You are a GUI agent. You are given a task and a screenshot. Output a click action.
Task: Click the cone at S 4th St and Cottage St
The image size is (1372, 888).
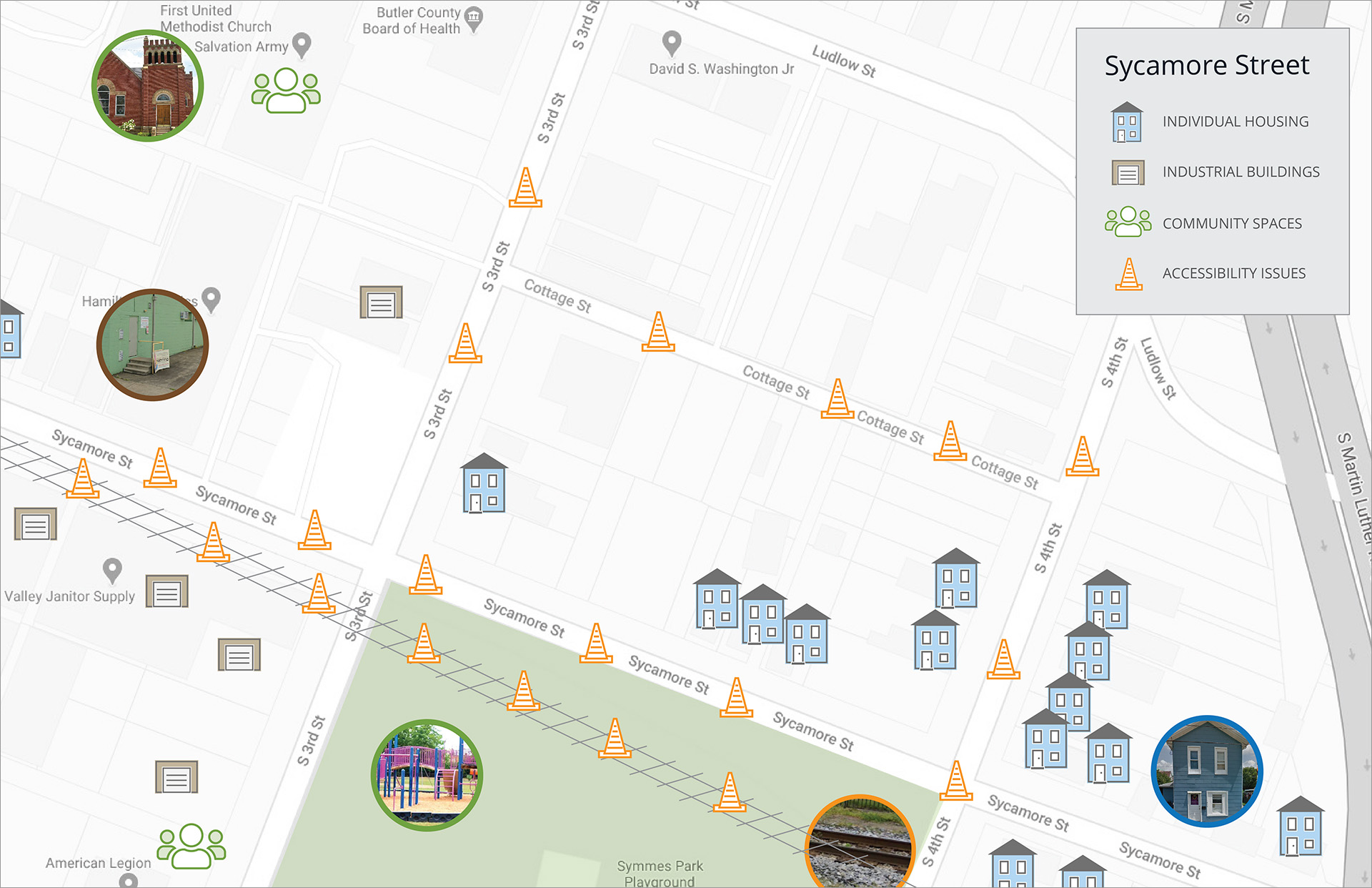1082,456
